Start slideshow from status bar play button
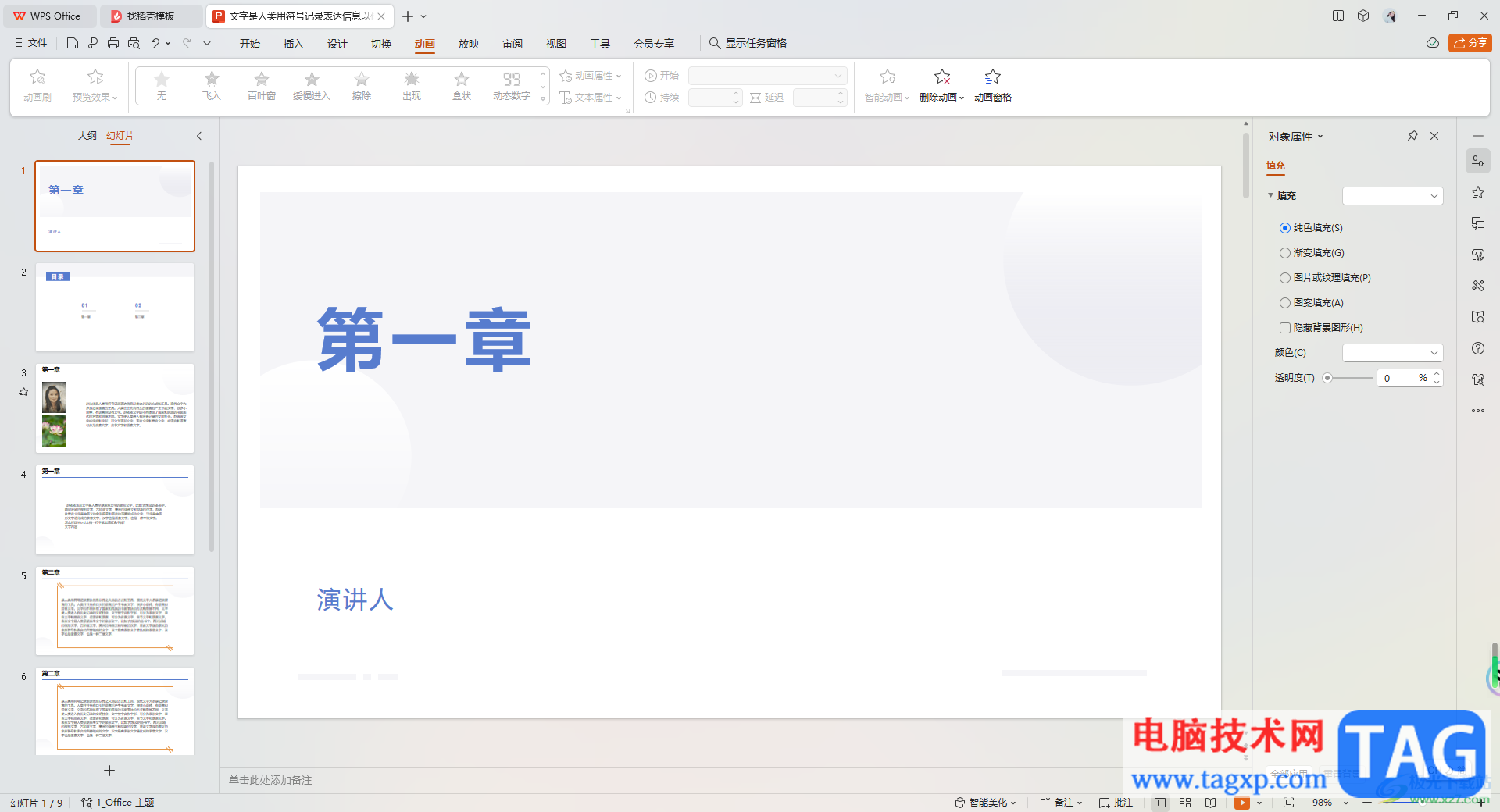The image size is (1500, 812). (1241, 803)
